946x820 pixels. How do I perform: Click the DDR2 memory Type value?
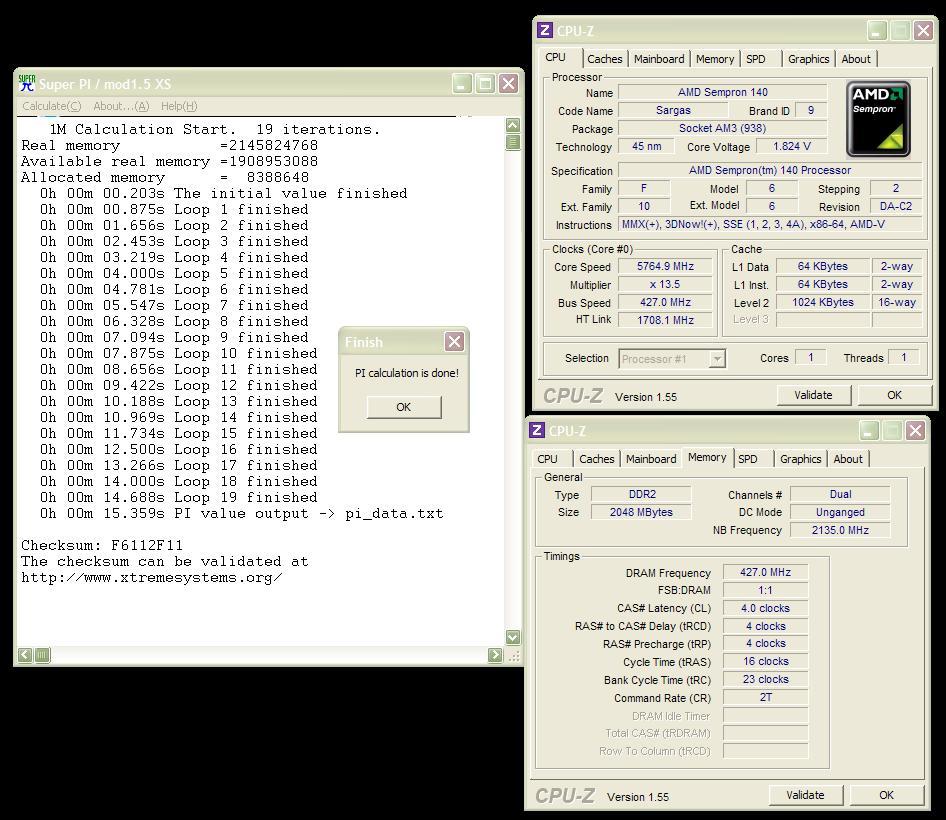pyautogui.click(x=641, y=494)
